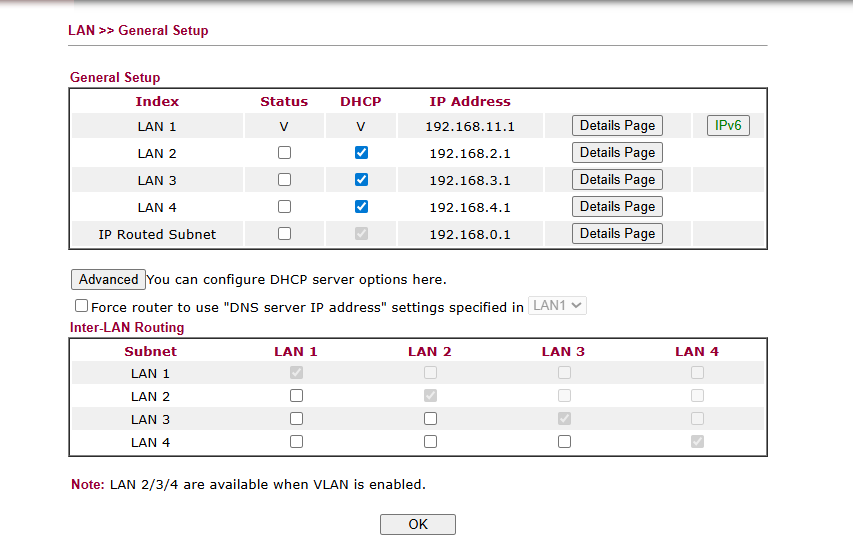Screen dimensions: 853x559
Task: Open Details Page for LAN 1
Action: tap(617, 126)
